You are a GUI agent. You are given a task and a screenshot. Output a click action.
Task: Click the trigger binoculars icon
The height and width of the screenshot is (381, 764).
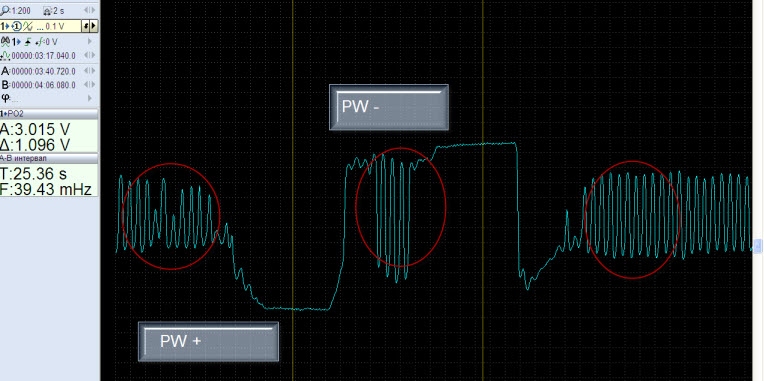[x=5, y=42]
